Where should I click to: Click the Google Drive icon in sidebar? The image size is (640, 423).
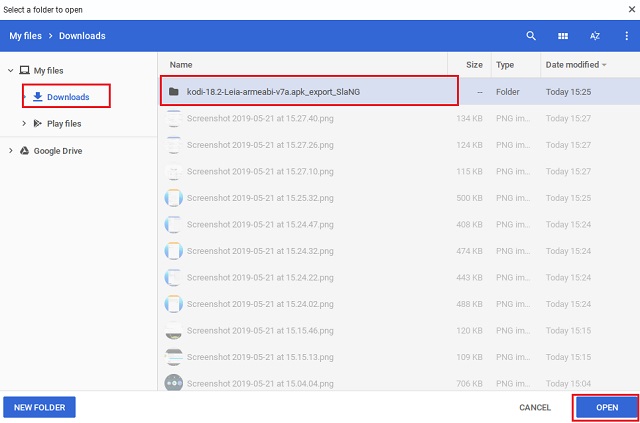point(24,151)
